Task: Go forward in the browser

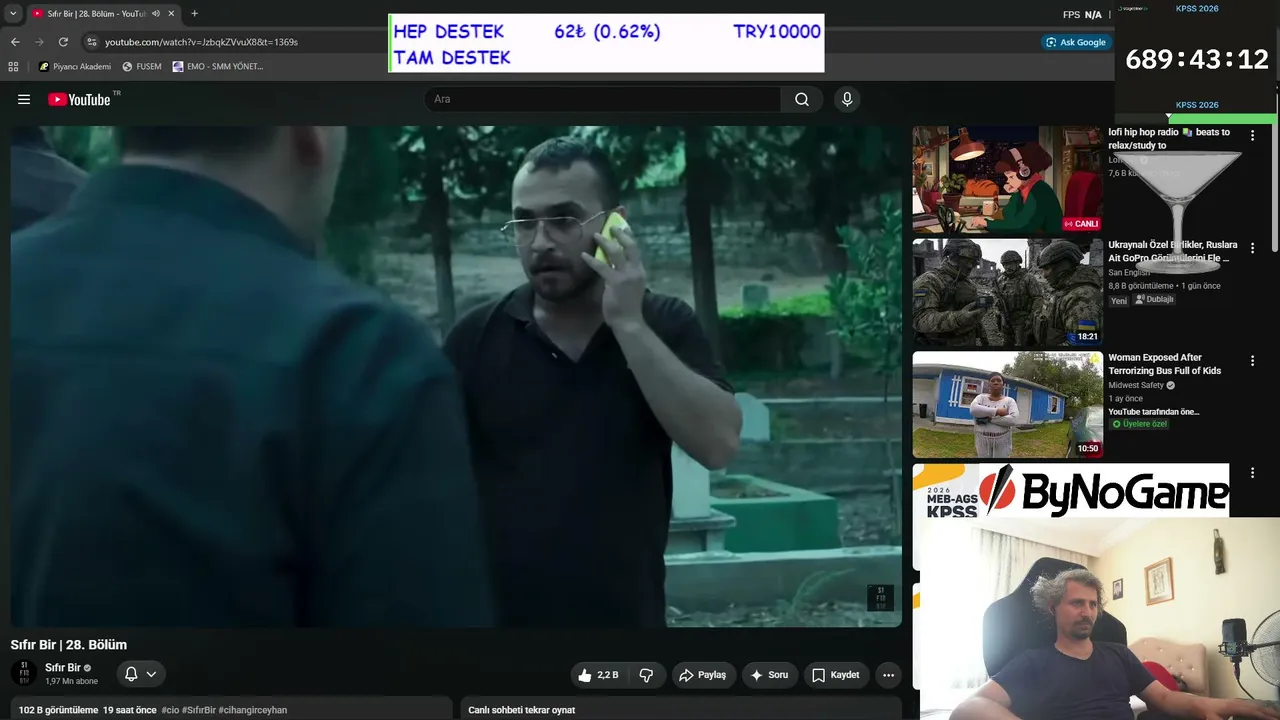Action: pos(39,42)
